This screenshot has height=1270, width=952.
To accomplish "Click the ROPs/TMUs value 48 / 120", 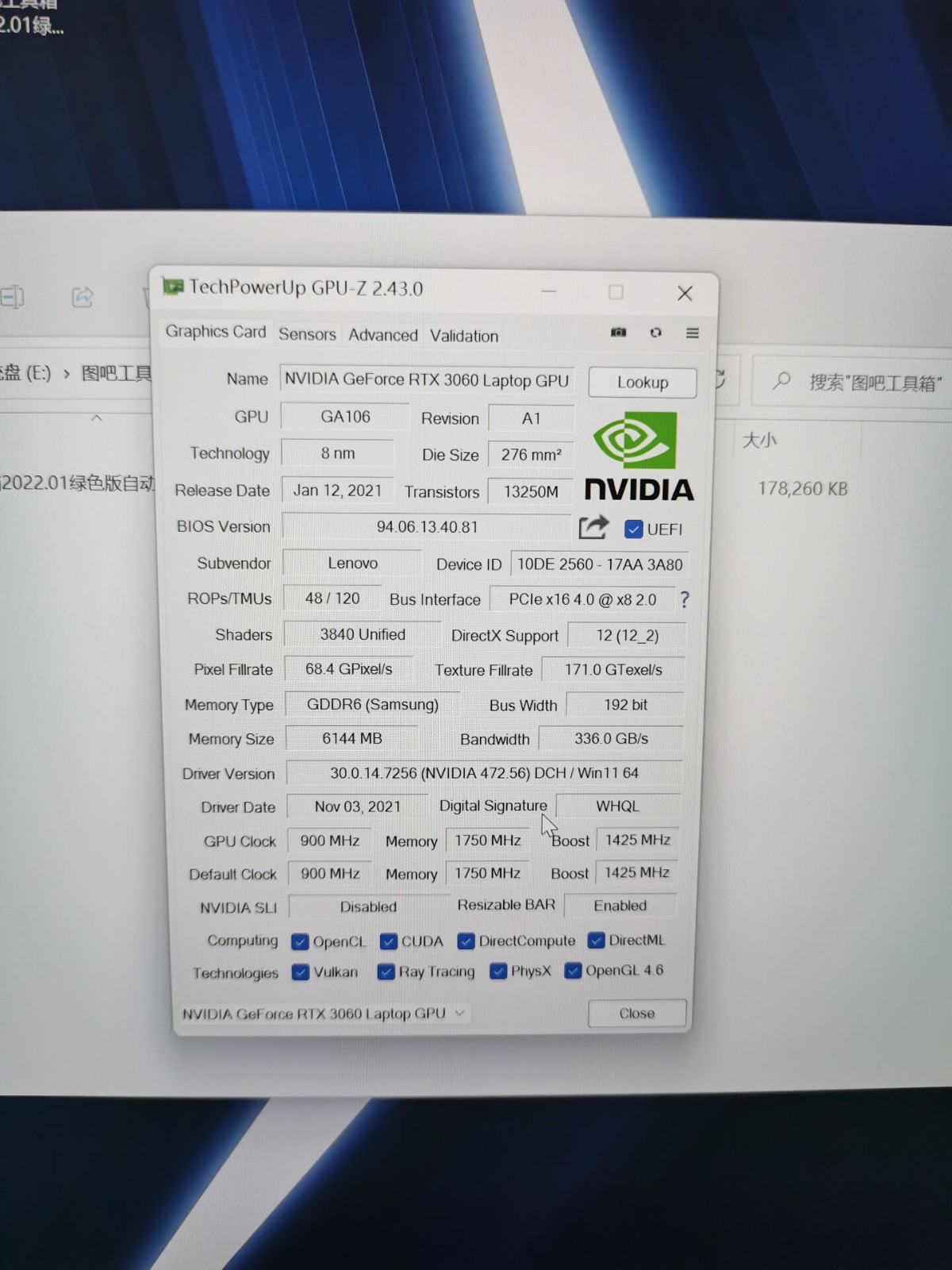I will pos(332,598).
